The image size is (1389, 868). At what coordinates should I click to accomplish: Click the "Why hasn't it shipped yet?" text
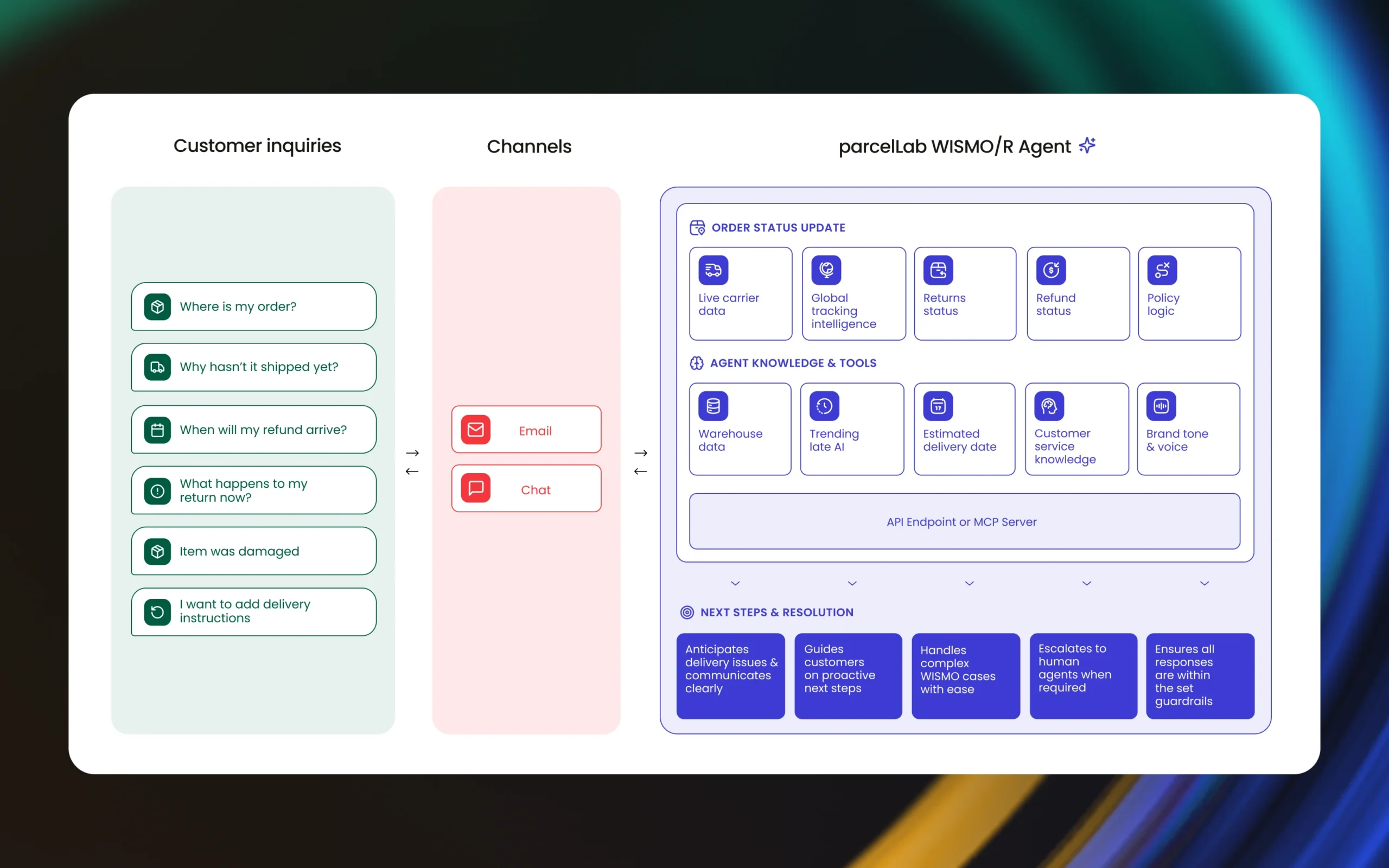pos(259,367)
